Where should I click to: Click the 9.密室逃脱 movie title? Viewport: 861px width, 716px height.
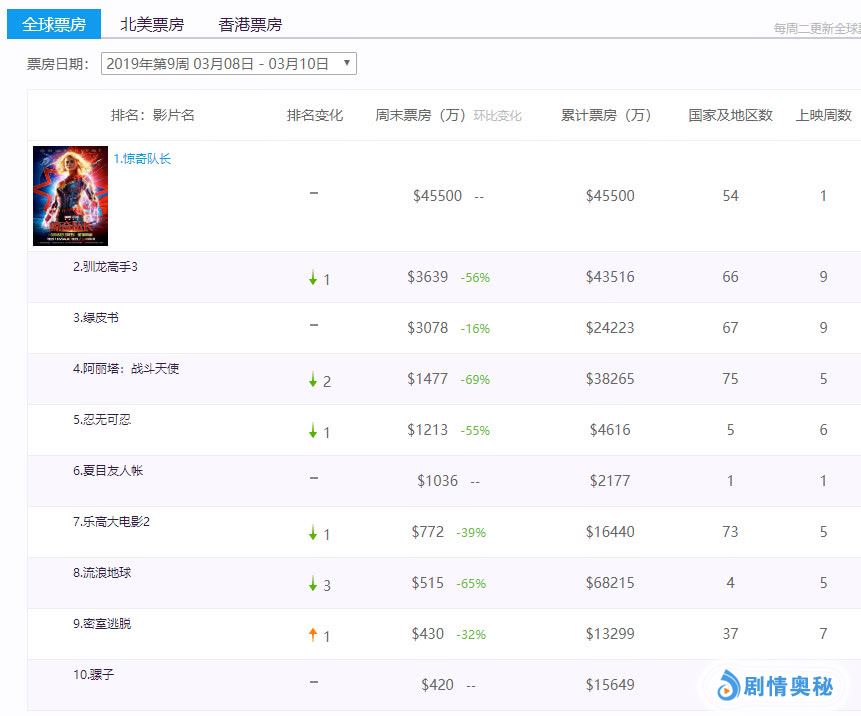(102, 624)
